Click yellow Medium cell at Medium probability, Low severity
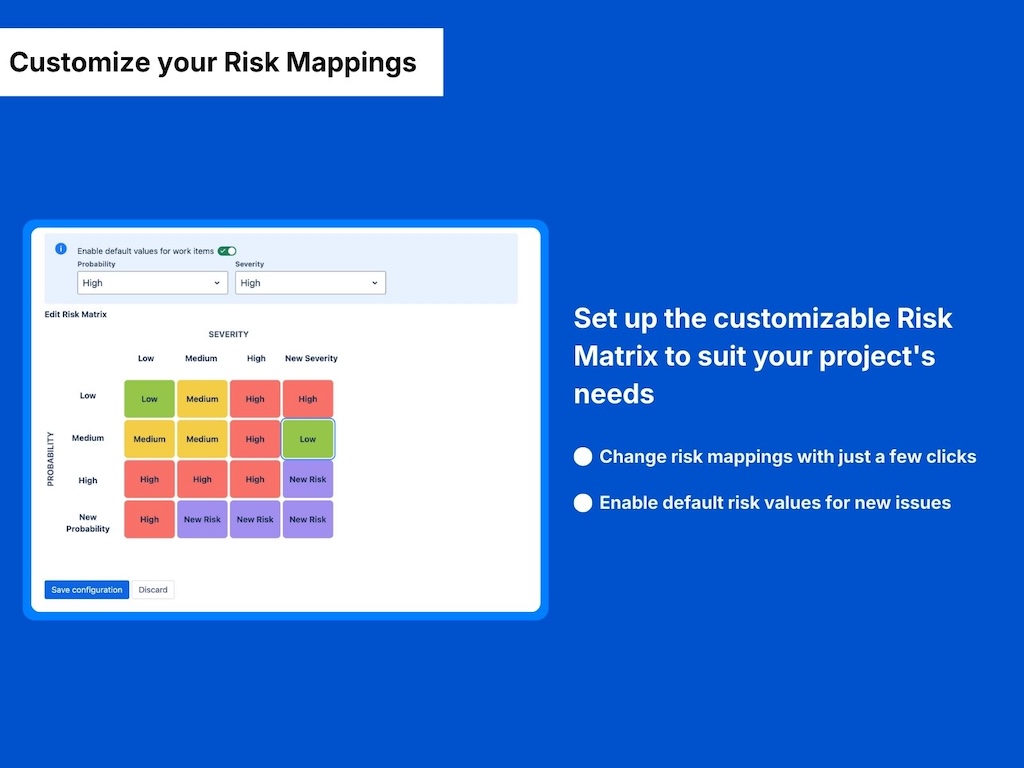The height and width of the screenshot is (768, 1024). coord(149,439)
